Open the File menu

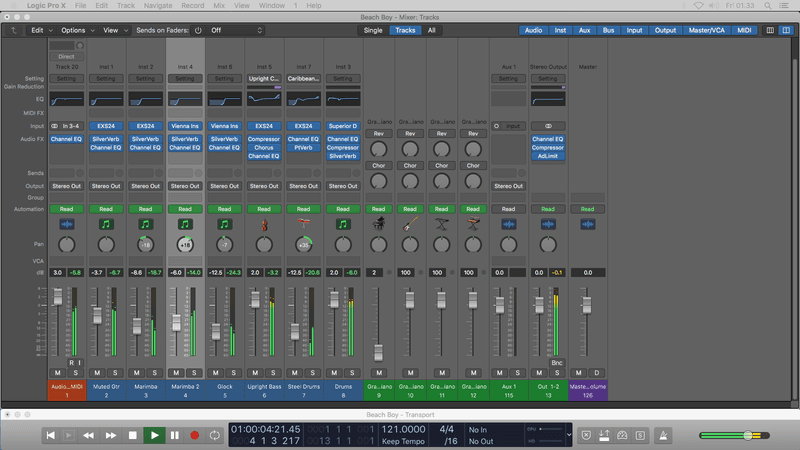click(81, 6)
